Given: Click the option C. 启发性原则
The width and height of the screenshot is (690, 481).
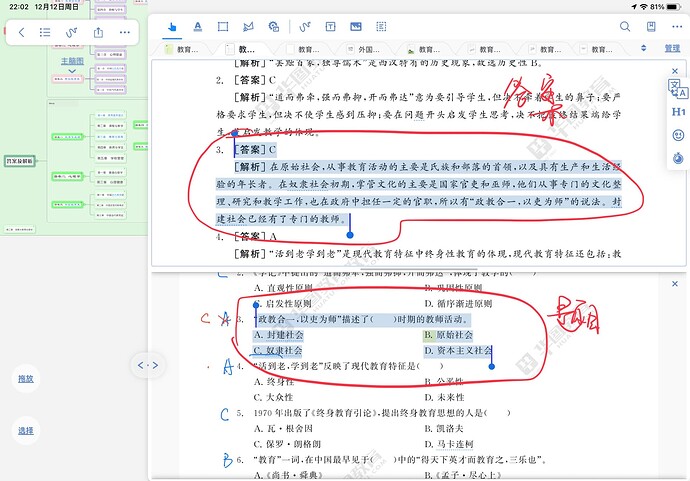Looking at the screenshot, I should (x=283, y=304).
